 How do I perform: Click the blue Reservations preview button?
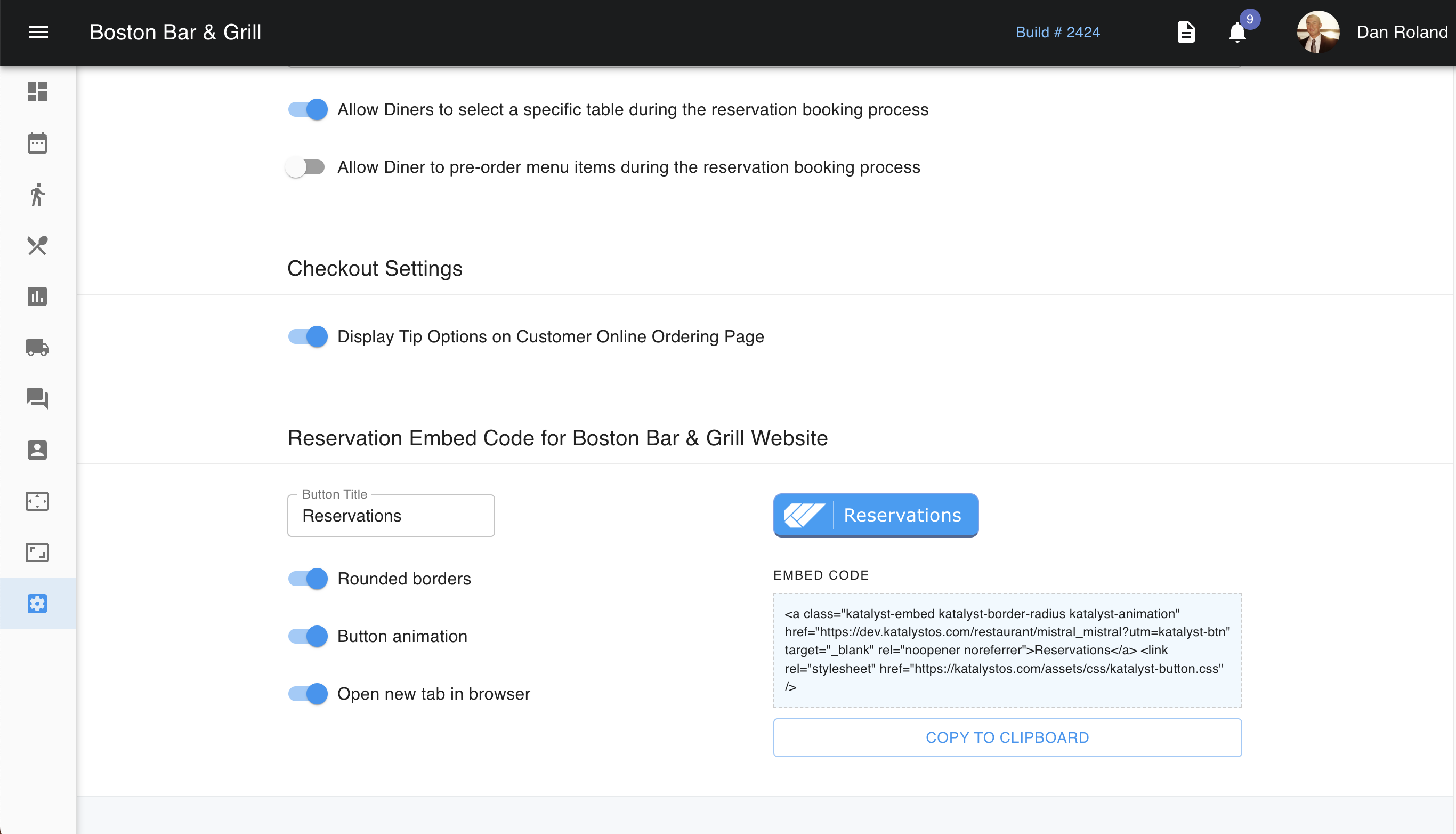[x=876, y=515]
